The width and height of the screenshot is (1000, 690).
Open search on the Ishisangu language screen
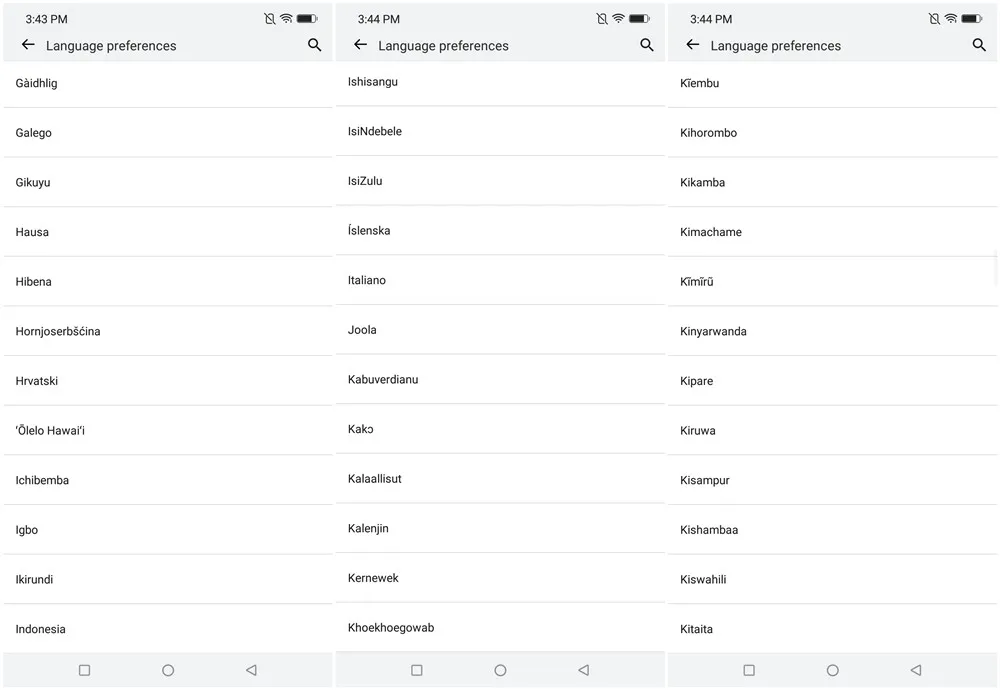tap(647, 45)
